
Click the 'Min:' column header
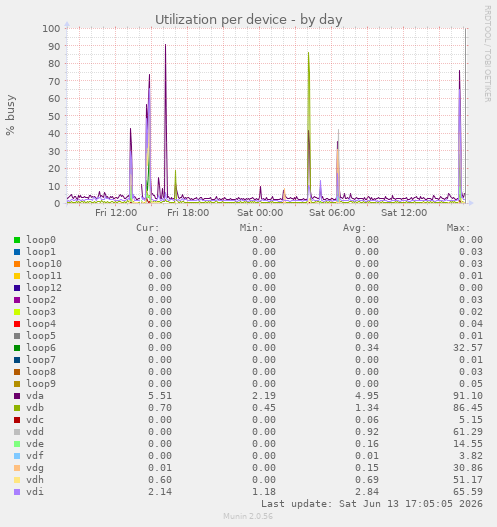coord(251,228)
